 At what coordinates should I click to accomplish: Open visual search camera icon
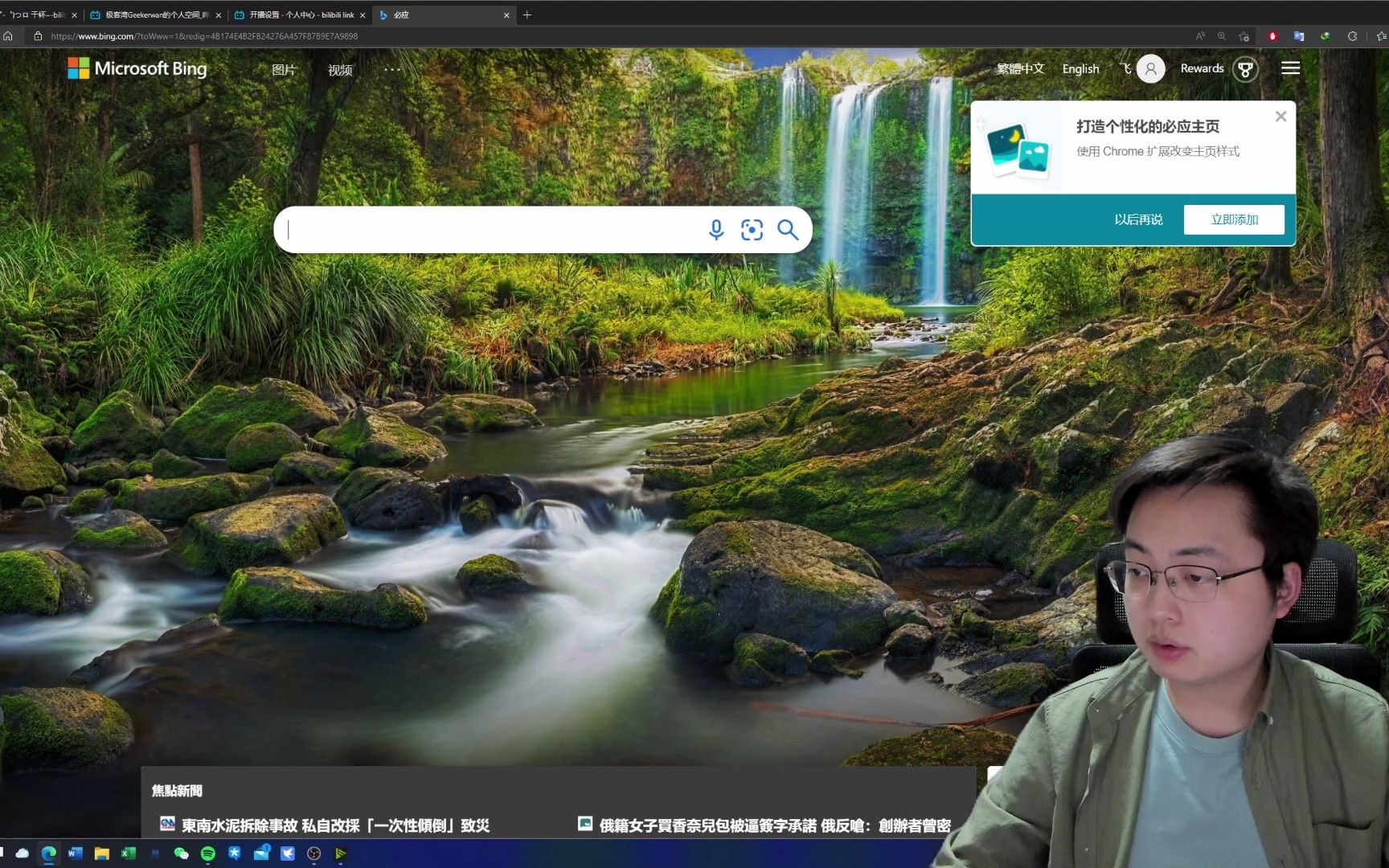click(x=752, y=230)
